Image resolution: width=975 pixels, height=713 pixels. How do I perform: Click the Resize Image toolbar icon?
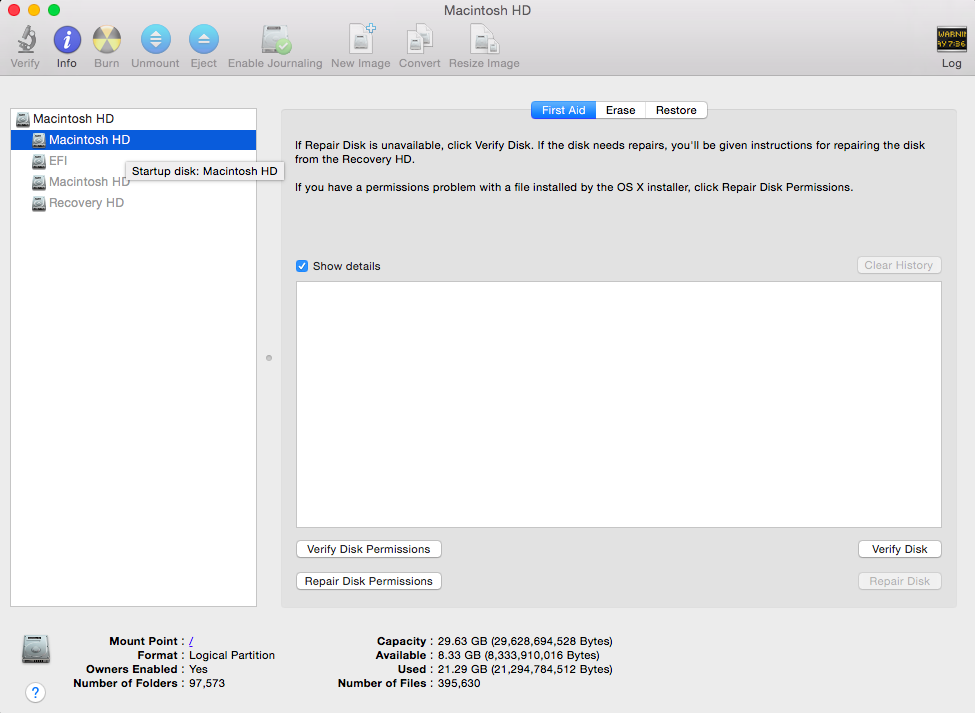coord(484,39)
